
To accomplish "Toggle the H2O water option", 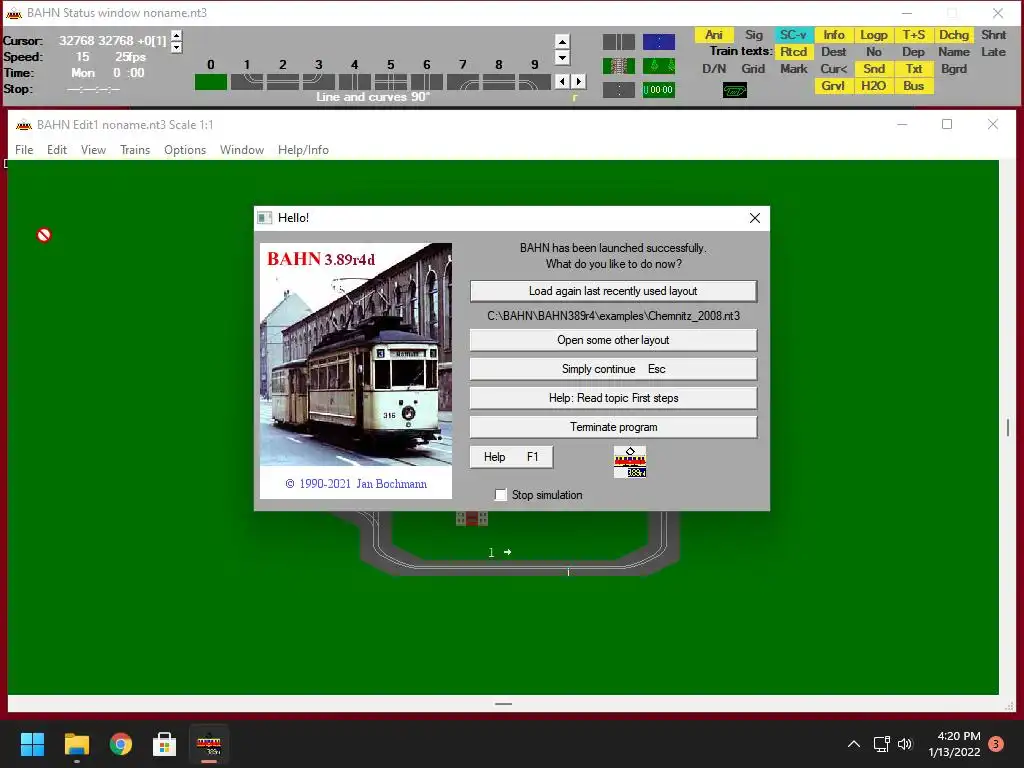I will 873,86.
